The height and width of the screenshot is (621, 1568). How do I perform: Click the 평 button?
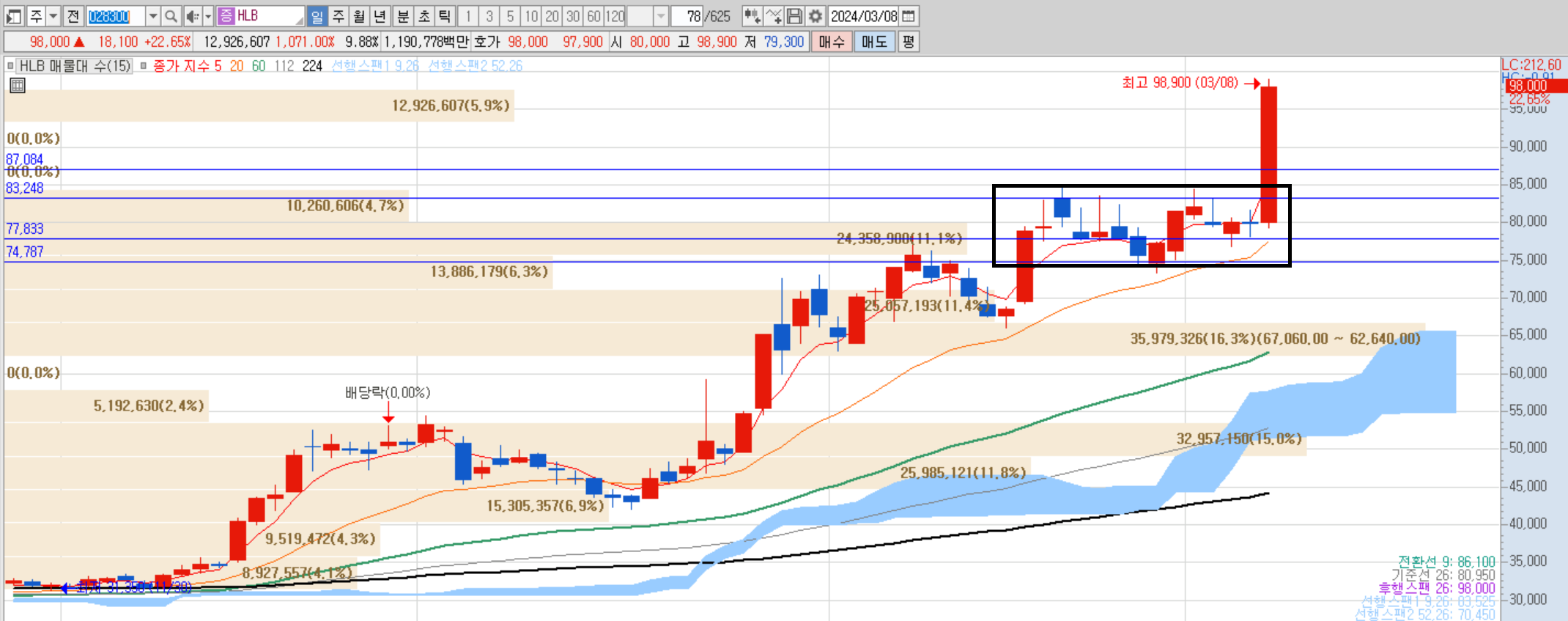pos(909,42)
